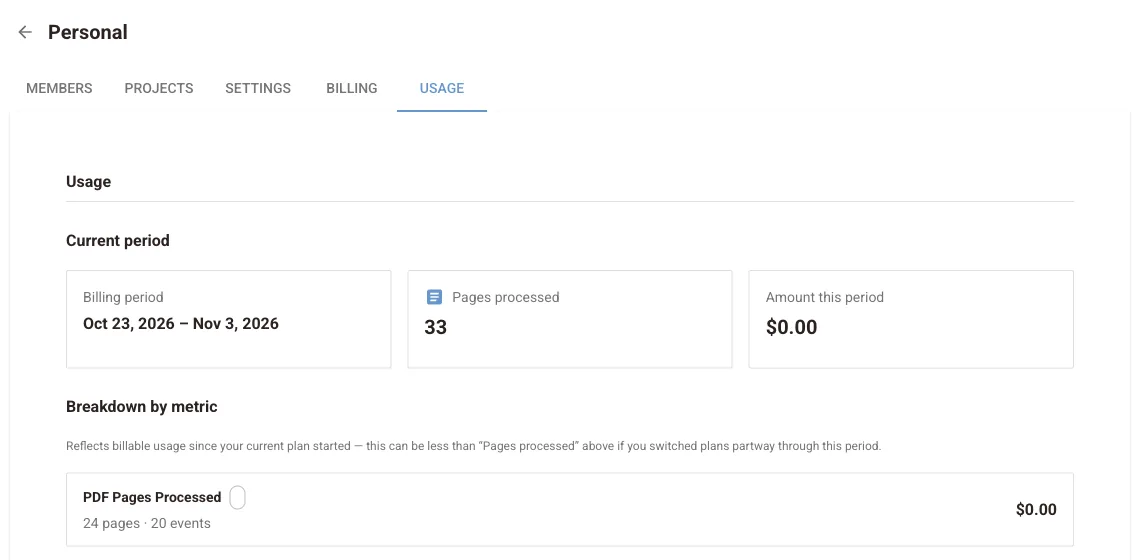Image resolution: width=1140 pixels, height=560 pixels.
Task: Click the PDF Pages Processed metric name
Action: [x=152, y=497]
